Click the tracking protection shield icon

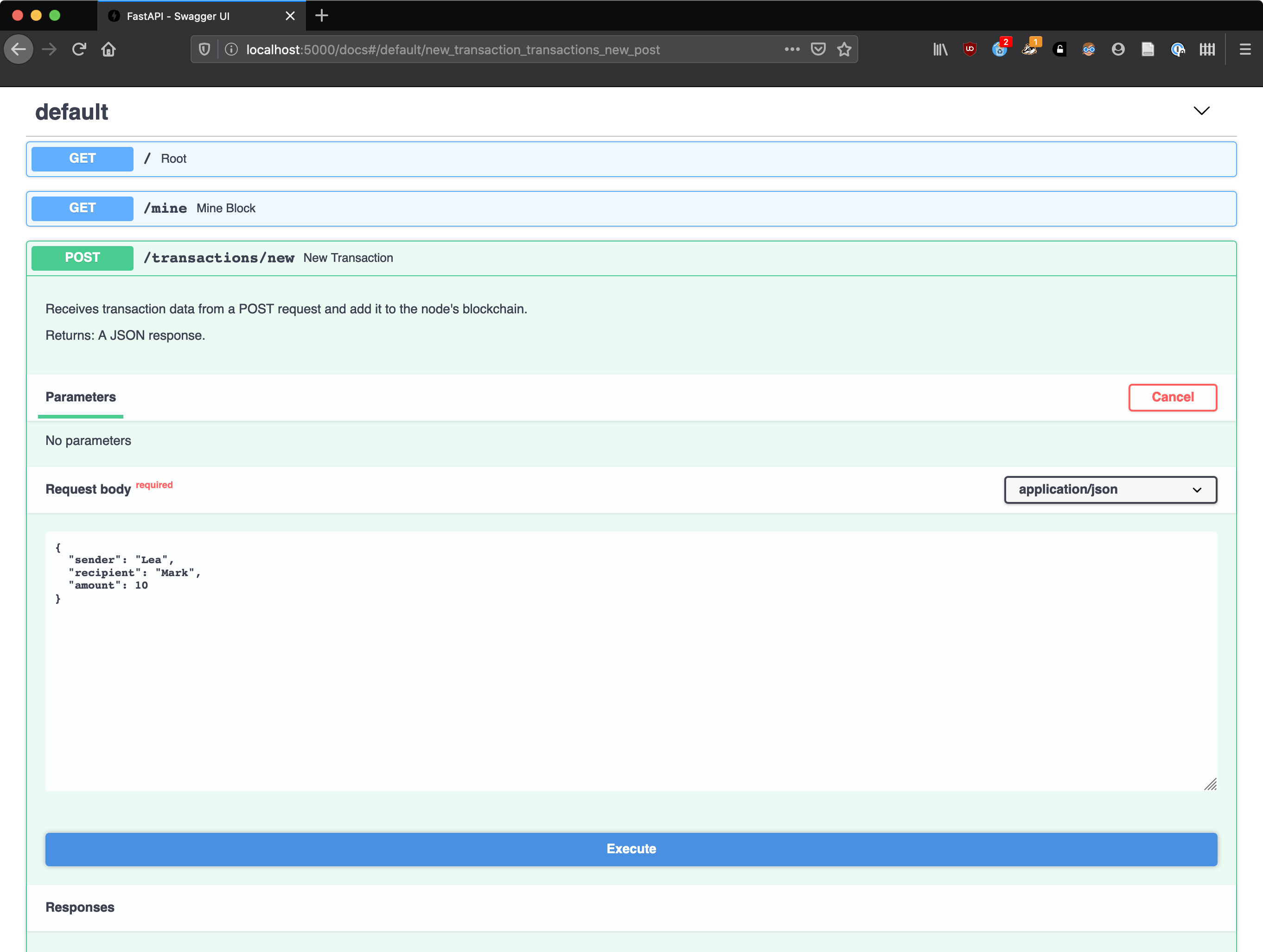point(204,50)
